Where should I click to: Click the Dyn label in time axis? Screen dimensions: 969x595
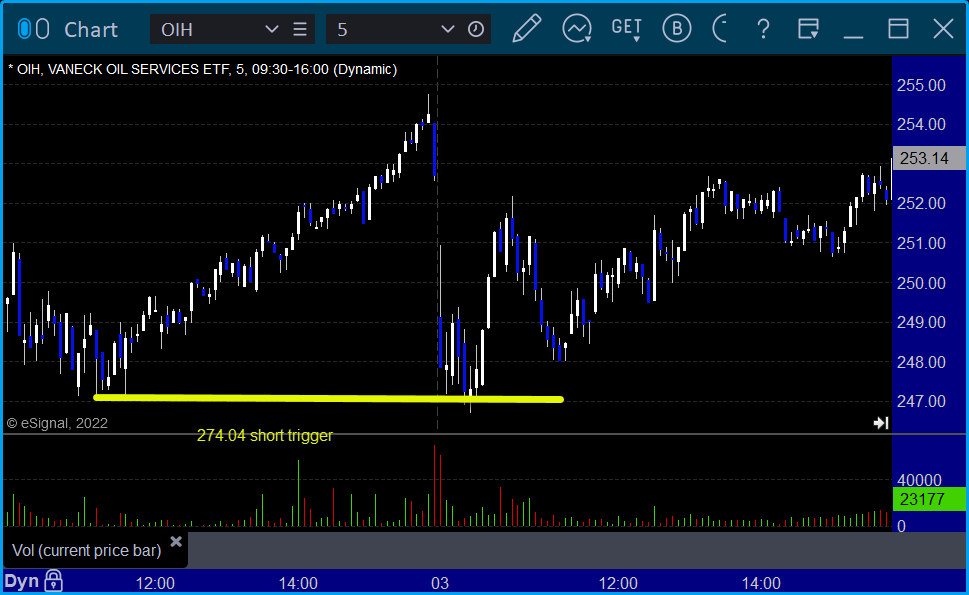click(22, 581)
